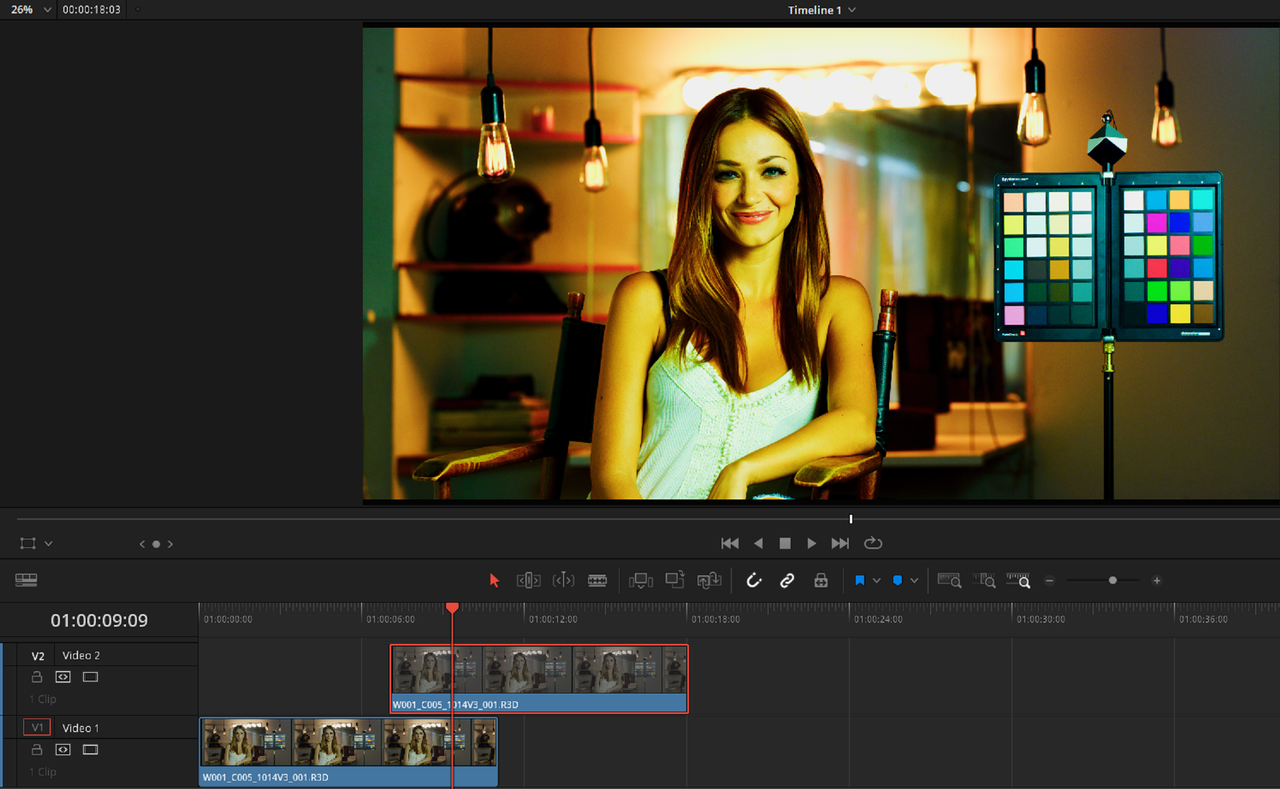The width and height of the screenshot is (1280, 789).
Task: Click the timeline zoom slider handle
Action: click(x=1112, y=580)
